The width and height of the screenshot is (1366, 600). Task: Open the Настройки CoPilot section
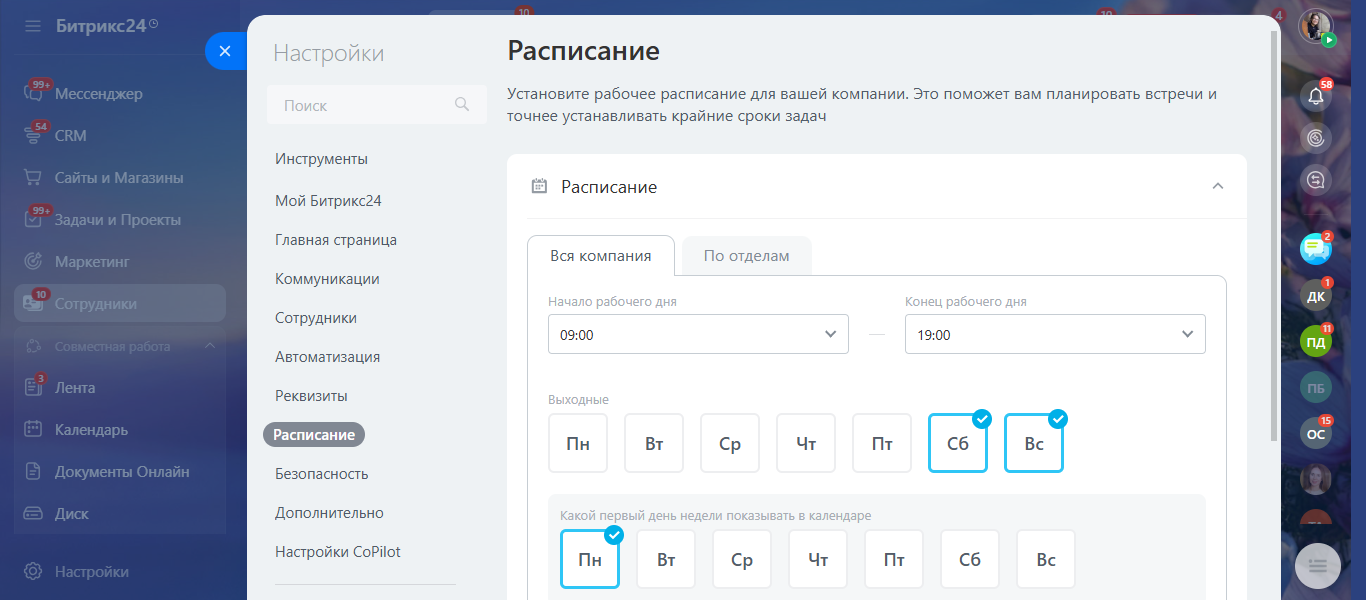point(338,551)
